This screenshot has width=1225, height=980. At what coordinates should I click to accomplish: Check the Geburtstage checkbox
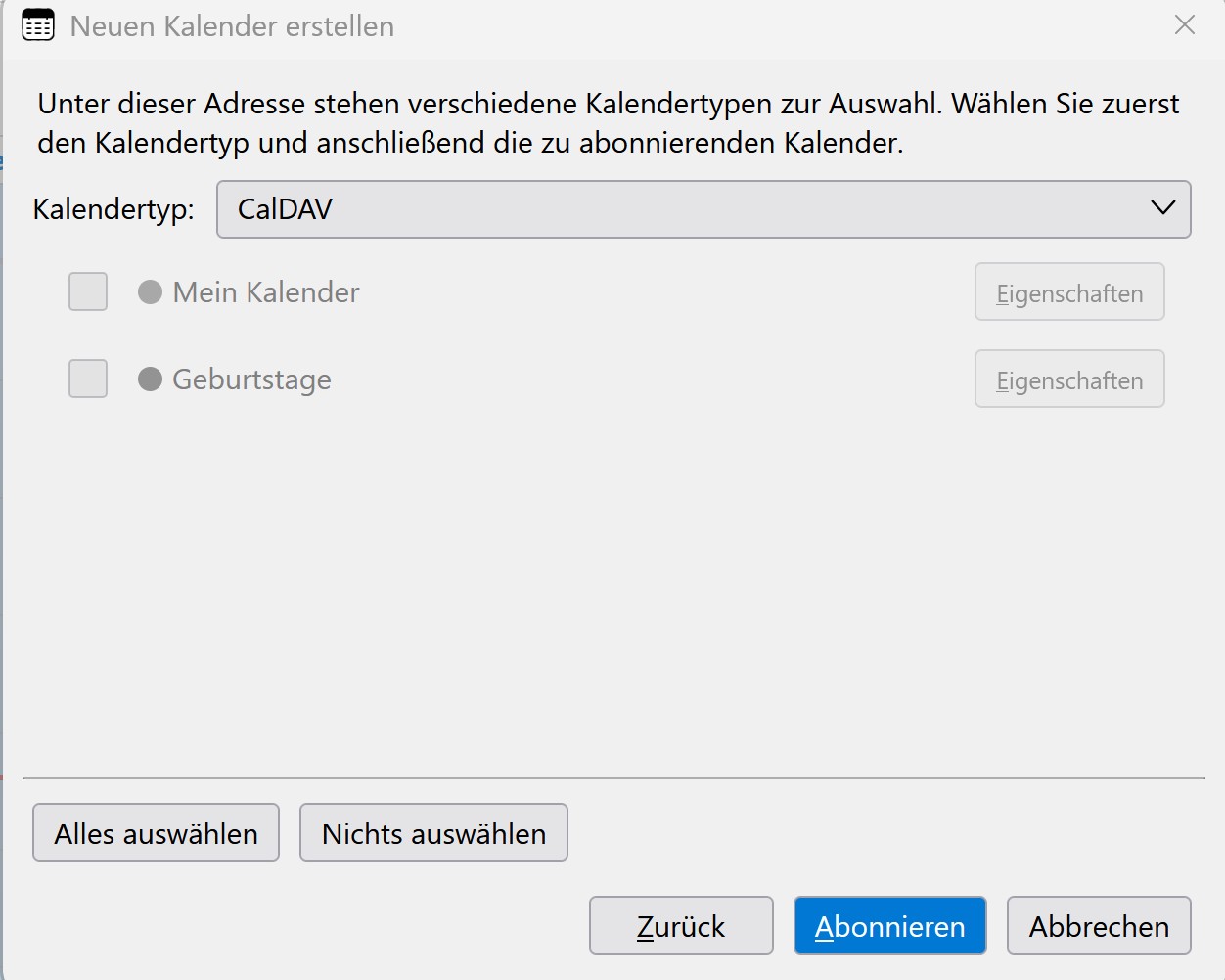tap(88, 379)
